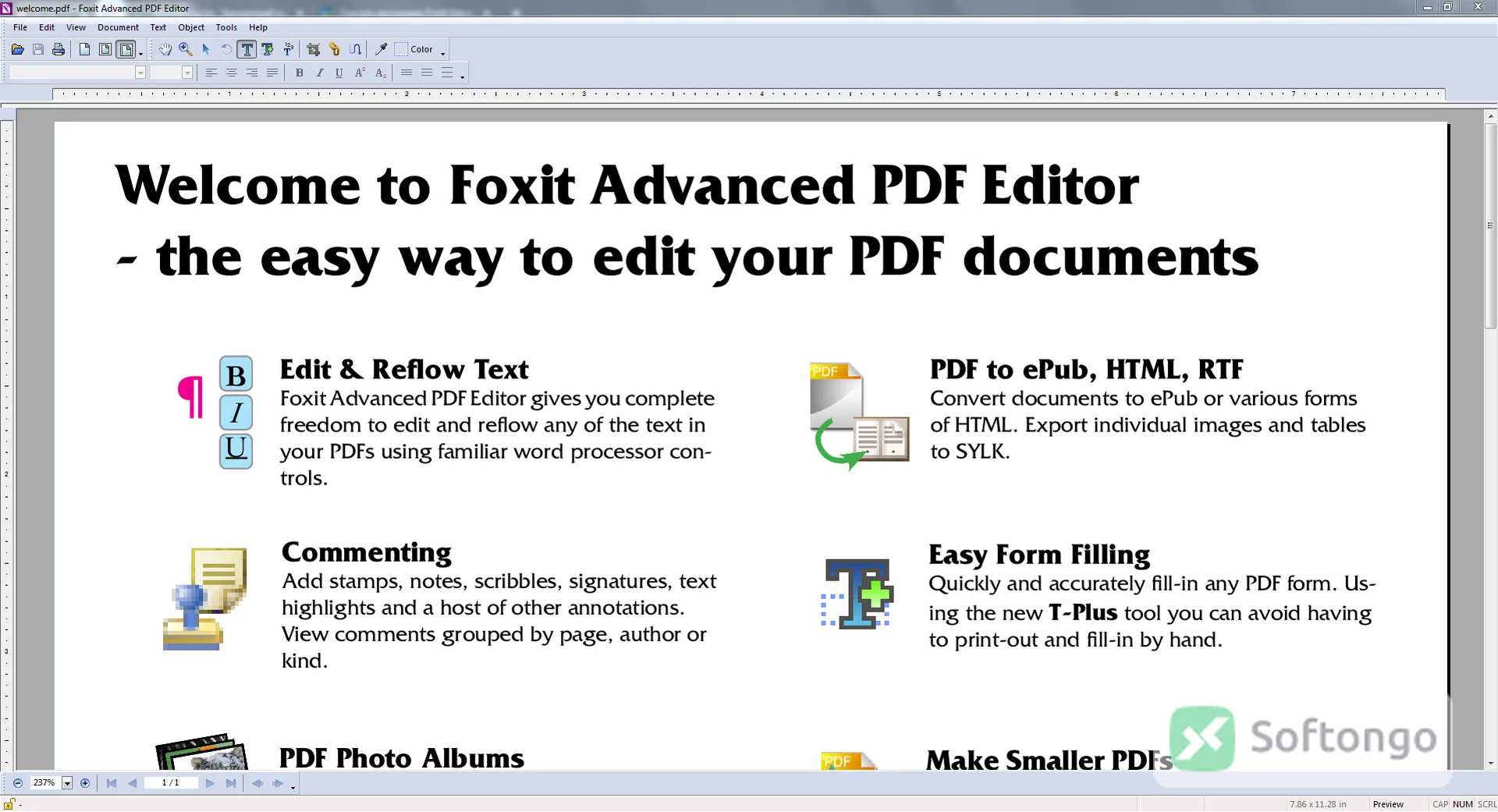This screenshot has height=812, width=1498.
Task: Open the zoom percentage dropdown
Action: pyautogui.click(x=67, y=783)
